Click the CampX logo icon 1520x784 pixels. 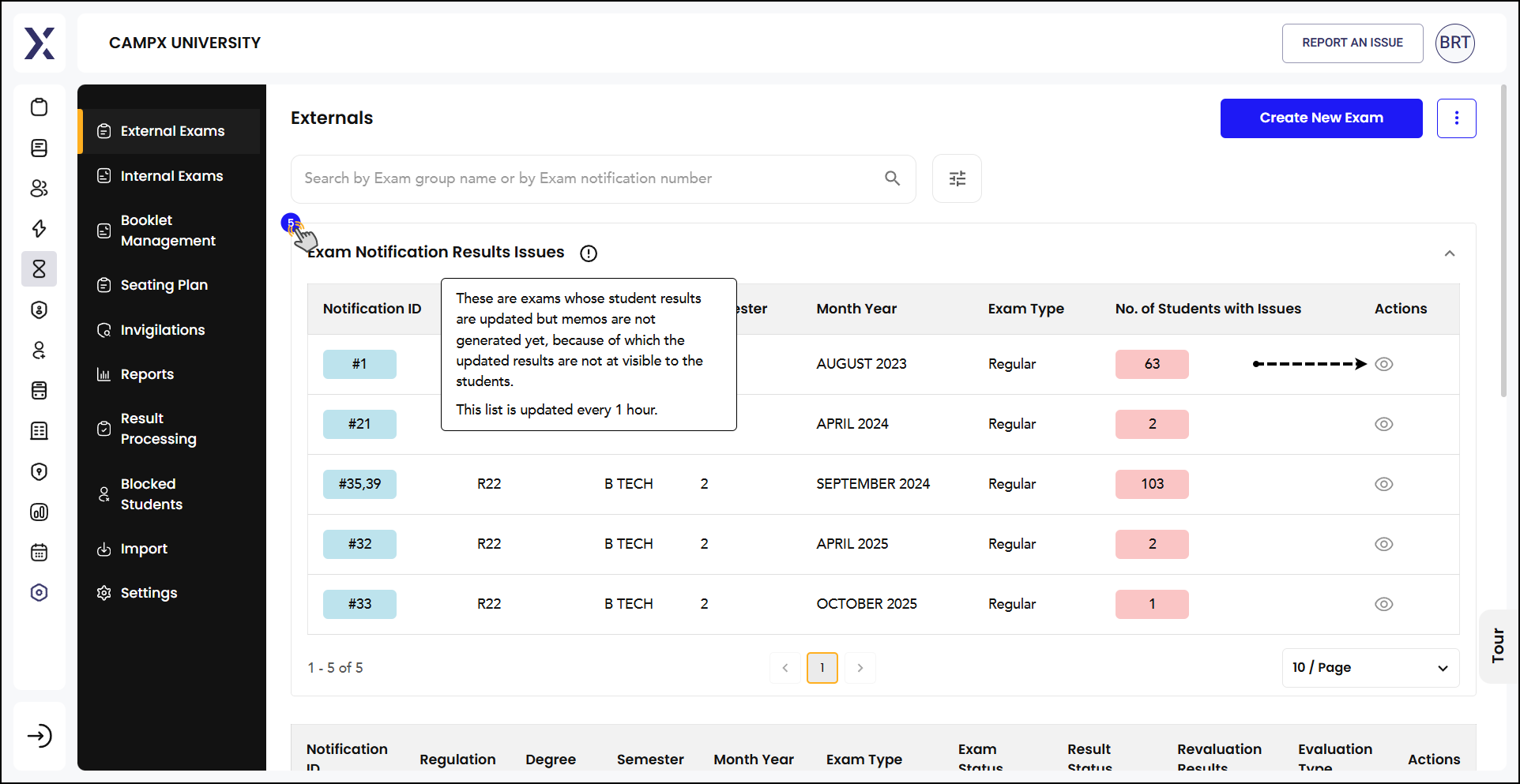click(x=40, y=43)
